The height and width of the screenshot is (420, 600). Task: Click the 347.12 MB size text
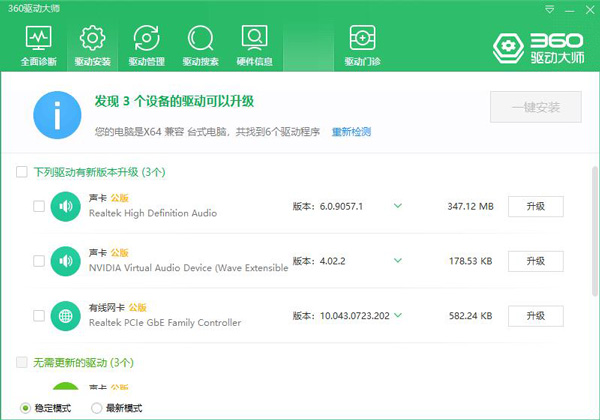471,207
